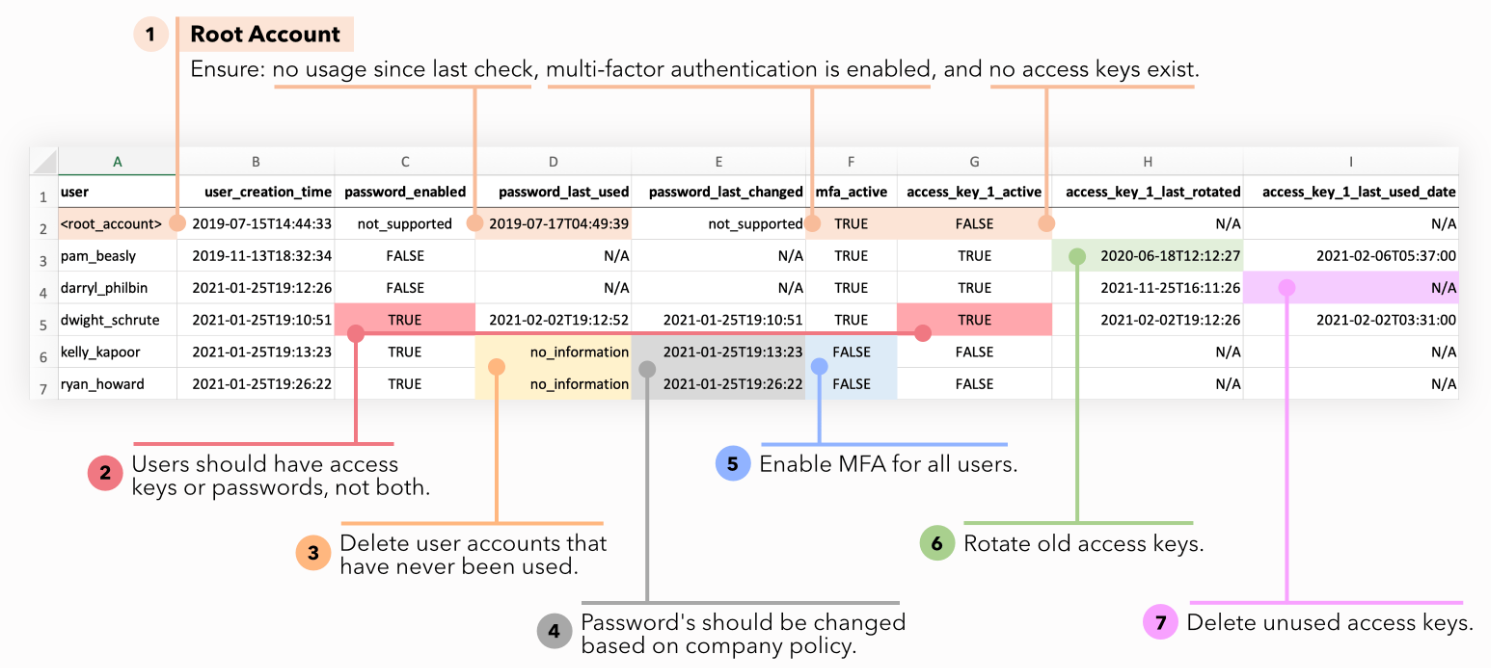Click ryan_howard's password_enabled TRUE cell
The width and height of the screenshot is (1491, 668).
(x=405, y=384)
